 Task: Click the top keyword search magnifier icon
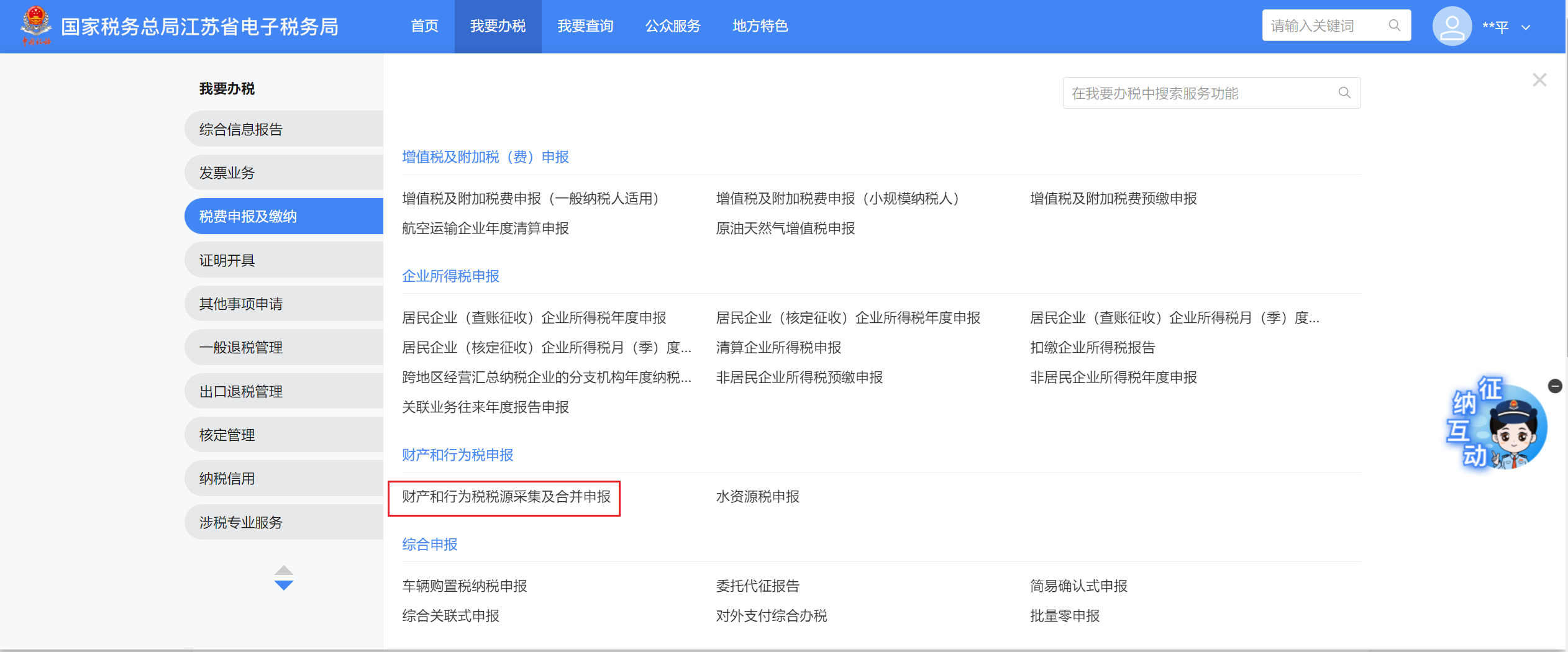(x=1394, y=25)
